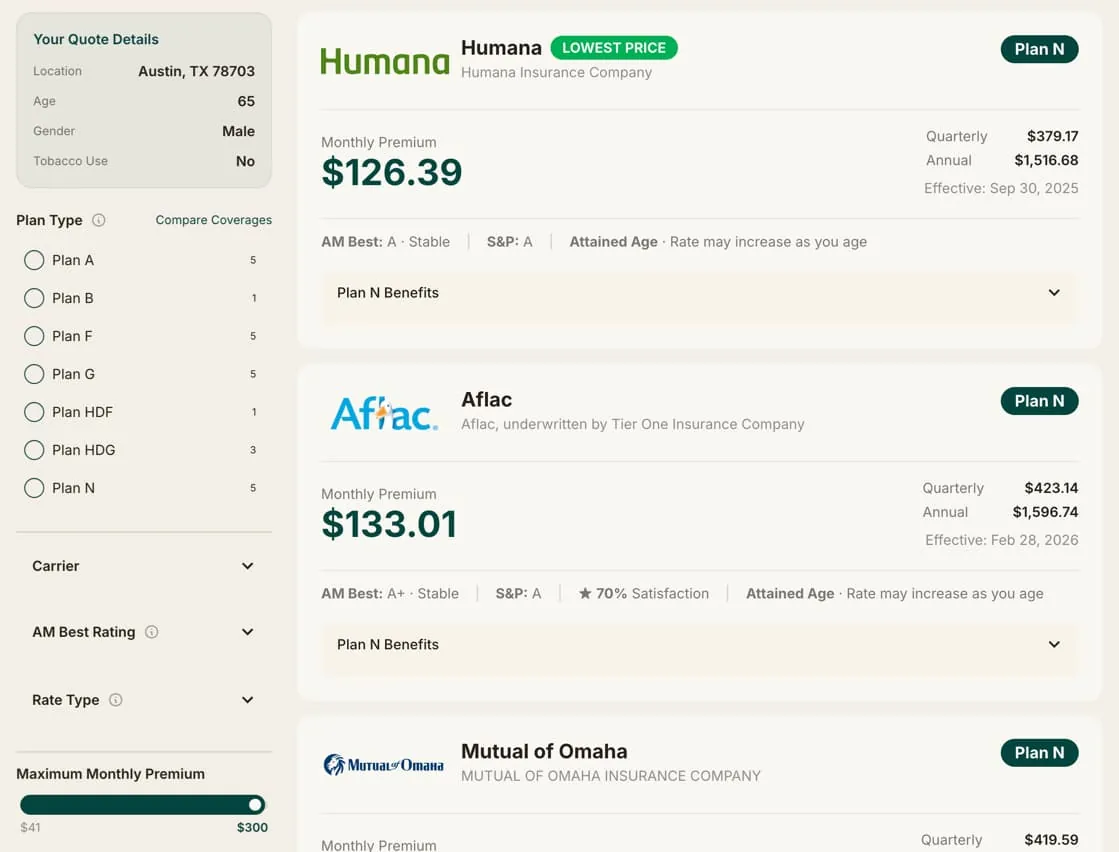Click the Mutual of Omaha logo

[384, 765]
